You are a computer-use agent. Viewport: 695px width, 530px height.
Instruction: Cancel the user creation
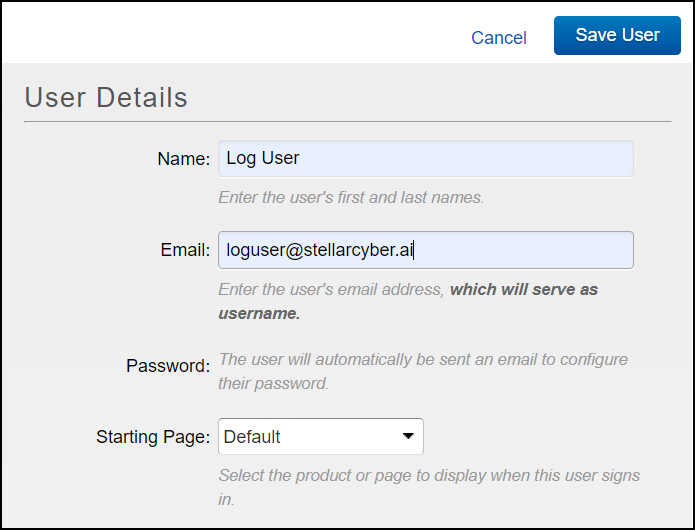(498, 38)
